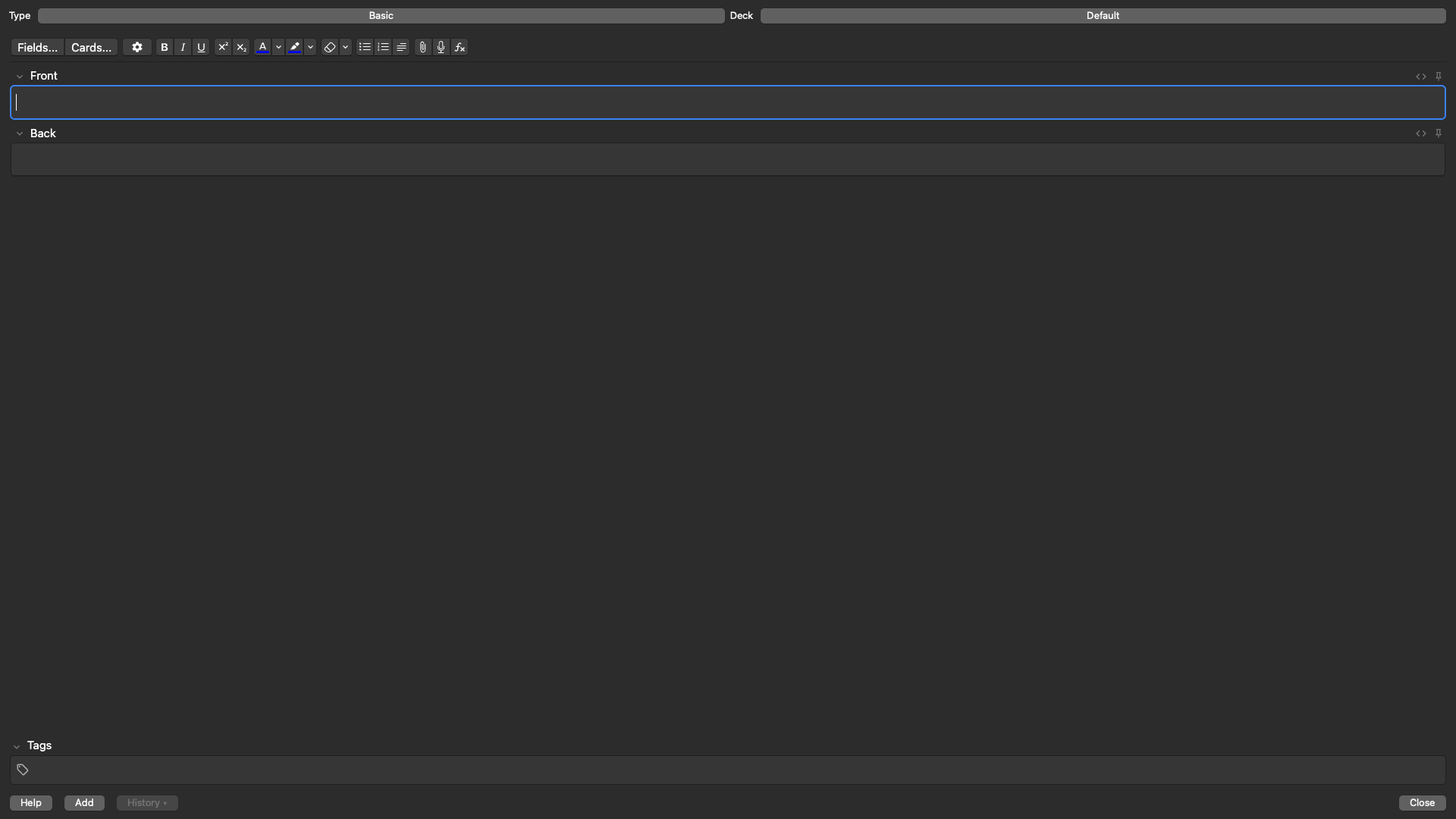Click the Front input field
Viewport: 1456px width, 819px height.
[x=728, y=102]
